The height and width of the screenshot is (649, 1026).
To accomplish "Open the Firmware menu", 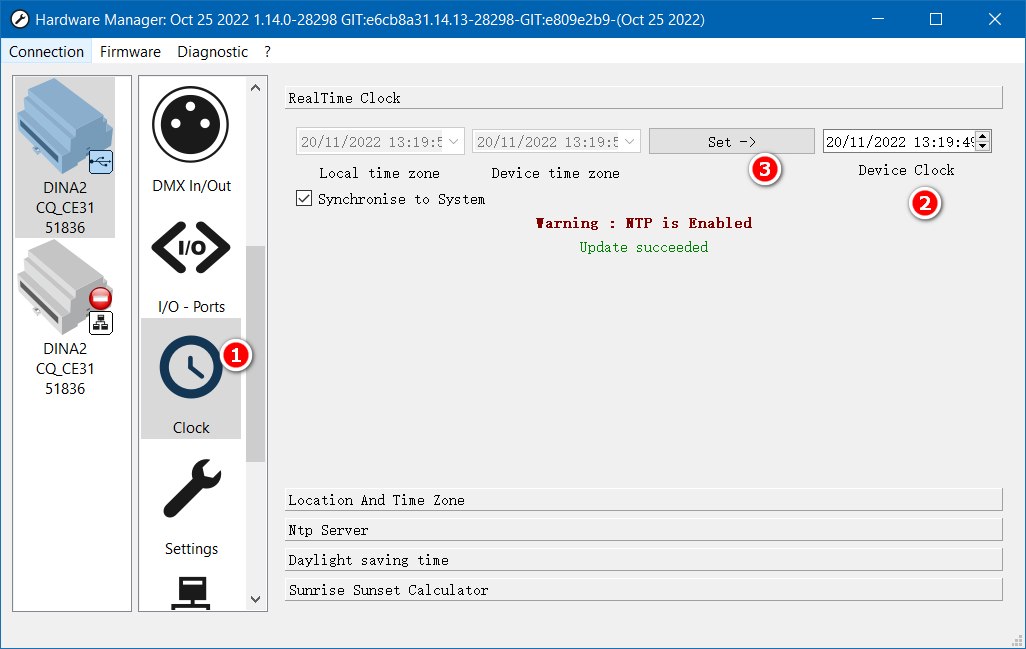I will tap(130, 52).
